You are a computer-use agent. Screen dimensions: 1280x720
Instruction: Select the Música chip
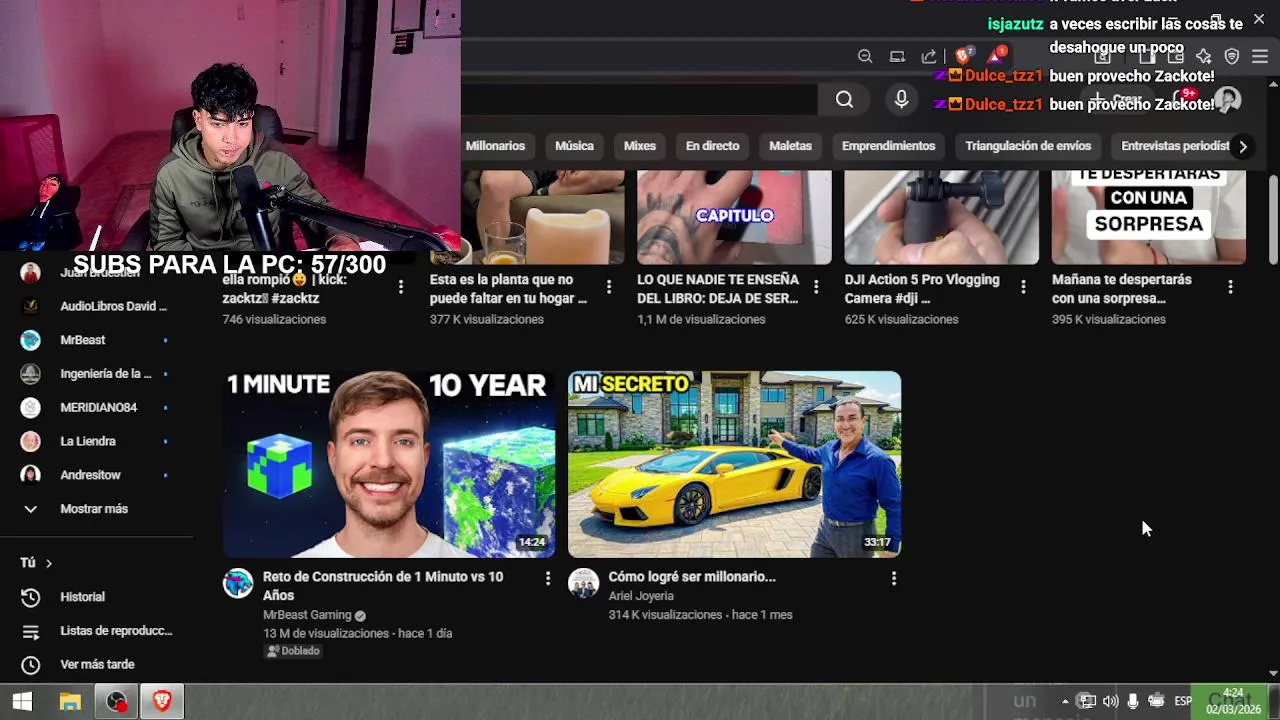[x=574, y=146]
